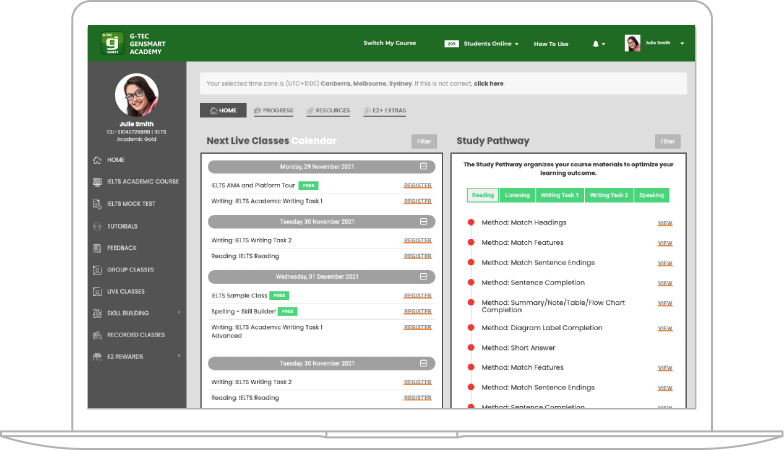Collapse the Monday, 29 November 2021 section

coord(424,166)
